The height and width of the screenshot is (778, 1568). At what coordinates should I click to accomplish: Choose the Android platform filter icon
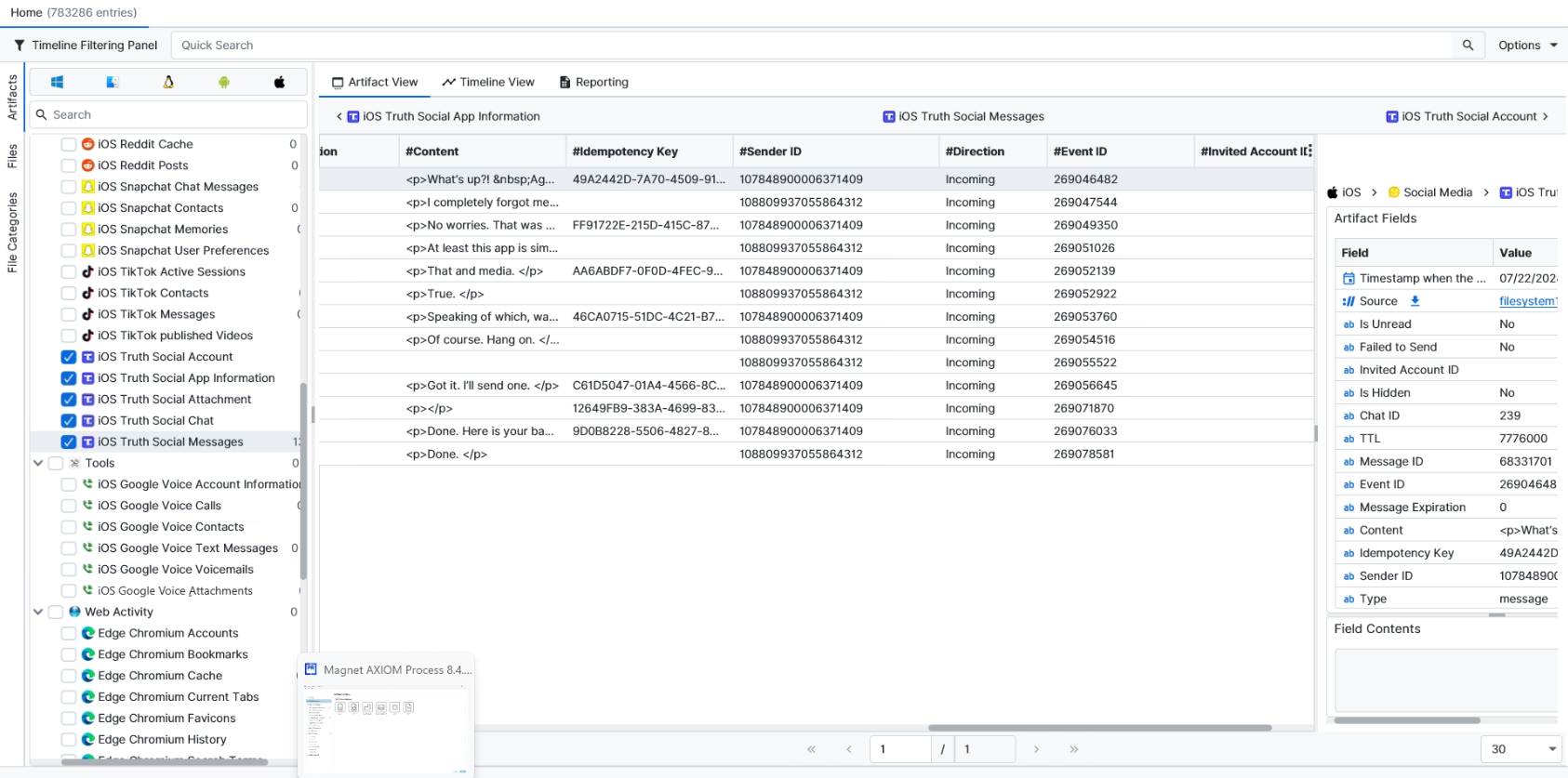click(224, 82)
